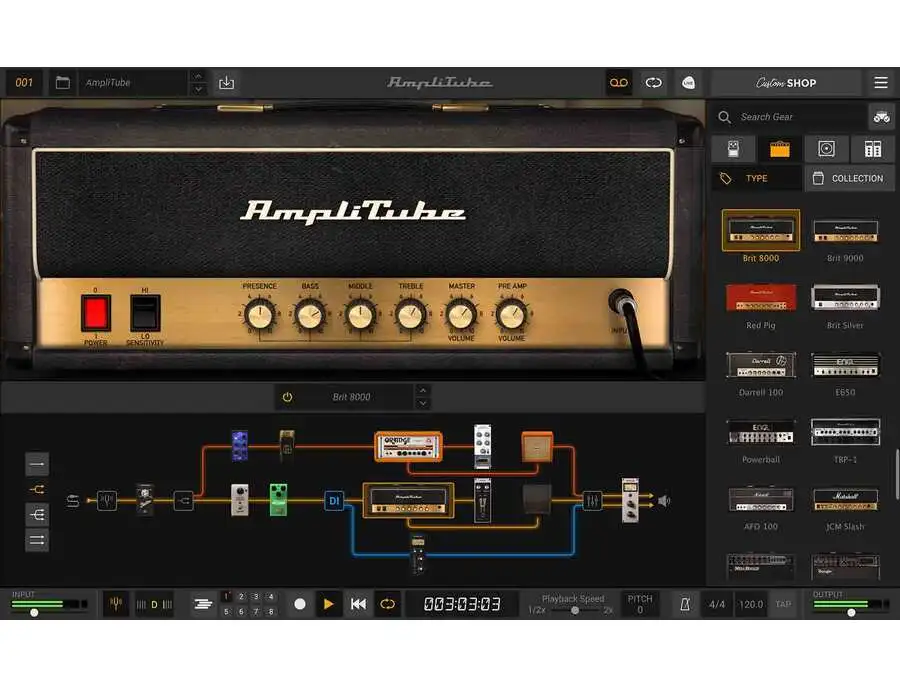This screenshot has height=687, width=900.
Task: Select the amplifiers gear category
Action: pyautogui.click(x=779, y=149)
